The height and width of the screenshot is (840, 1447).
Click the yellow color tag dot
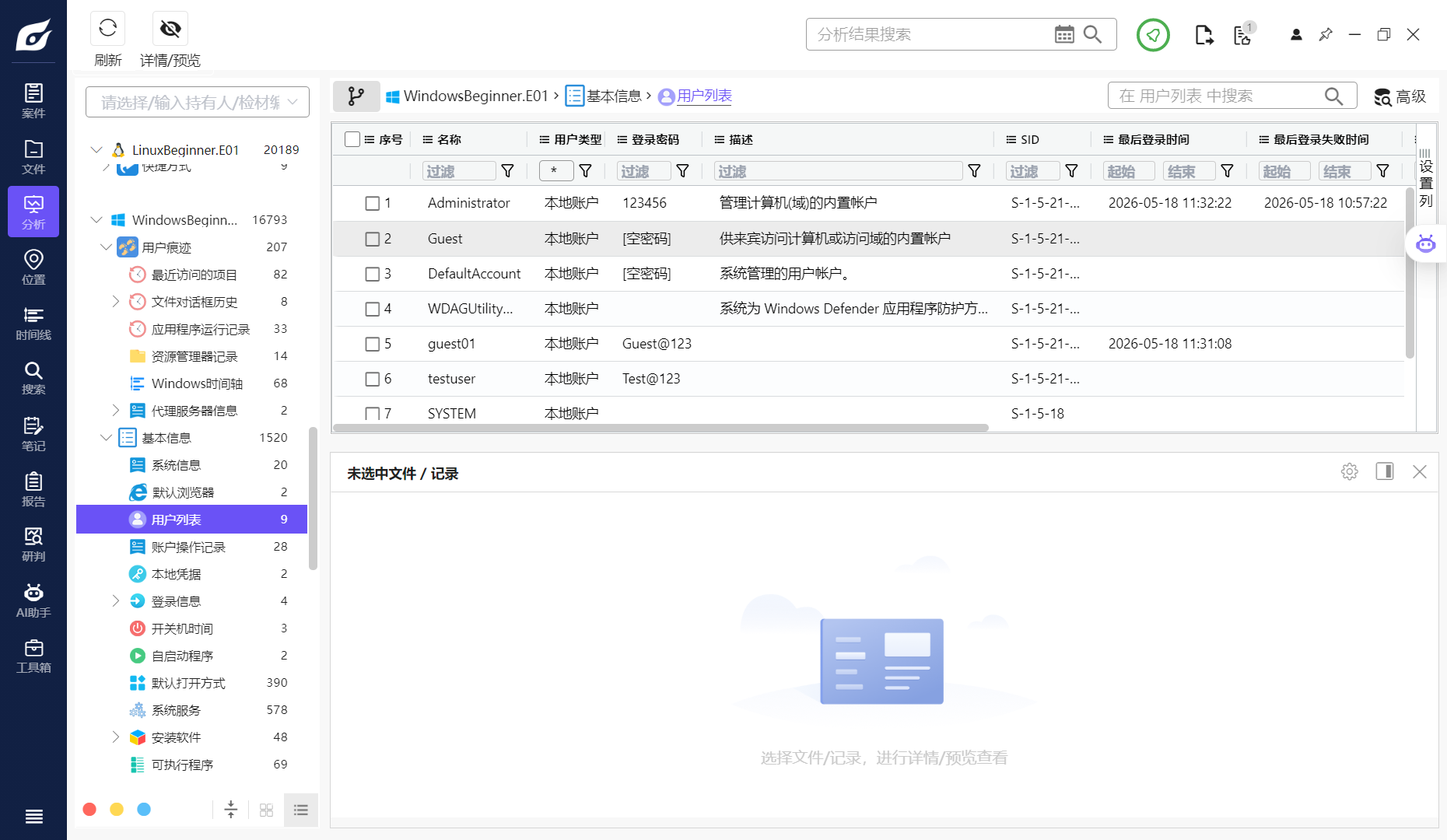pos(117,810)
